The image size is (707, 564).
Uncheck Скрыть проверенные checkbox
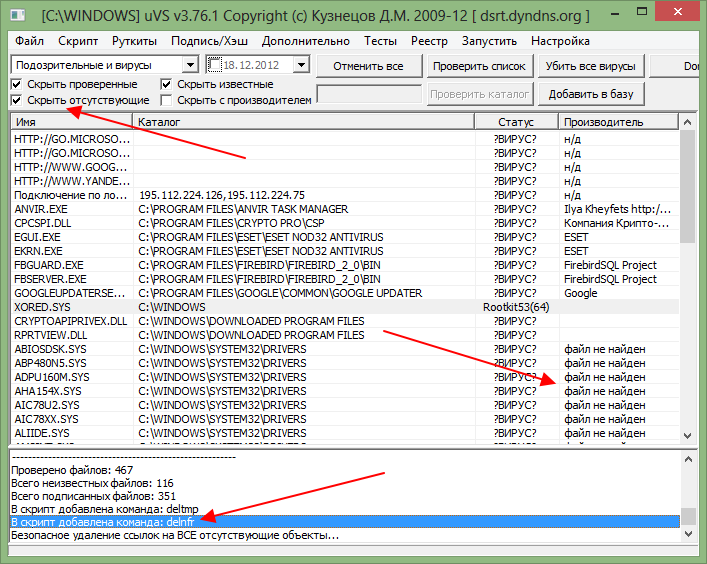[x=16, y=84]
